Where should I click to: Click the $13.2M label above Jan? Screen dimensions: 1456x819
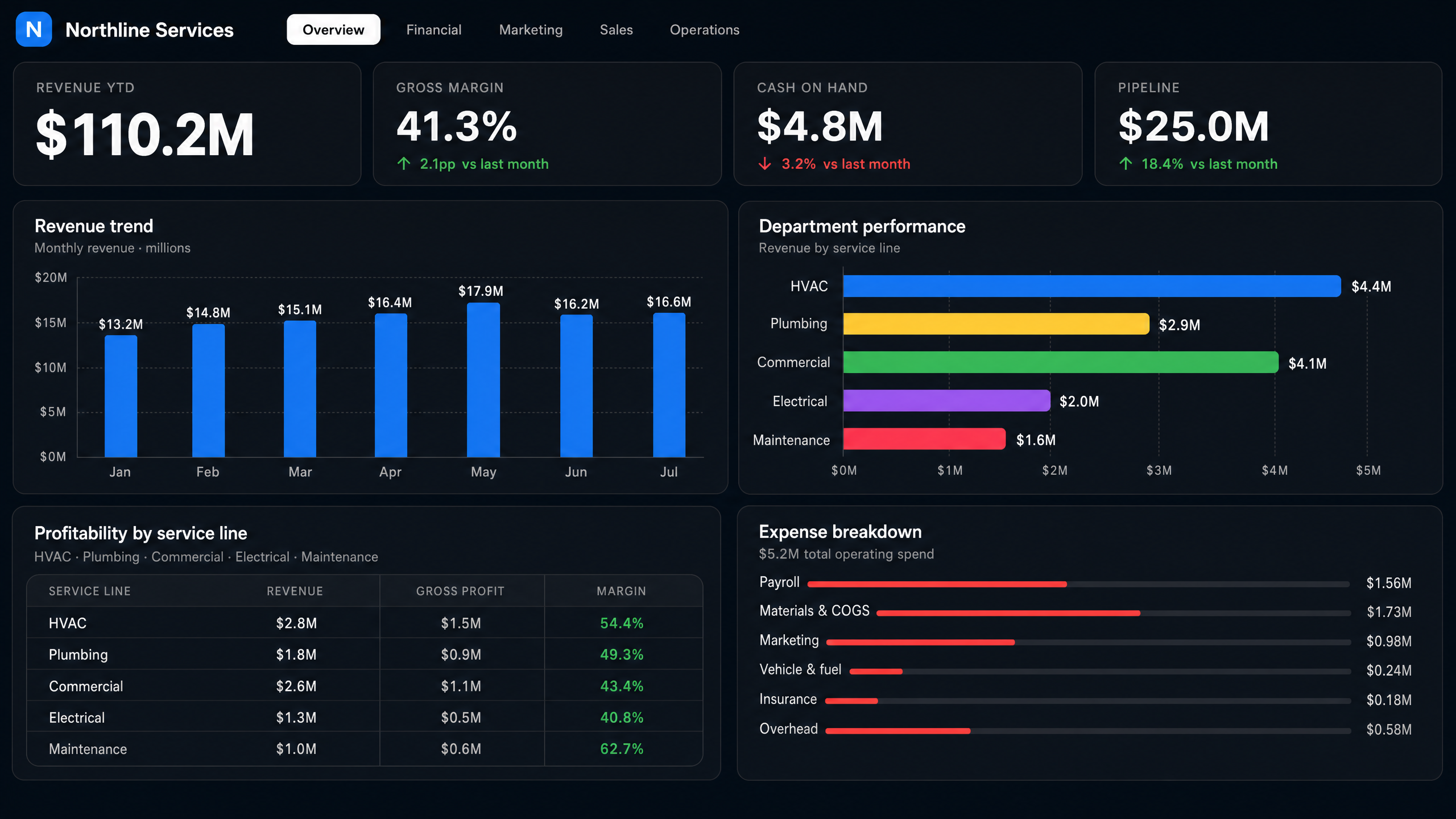121,324
